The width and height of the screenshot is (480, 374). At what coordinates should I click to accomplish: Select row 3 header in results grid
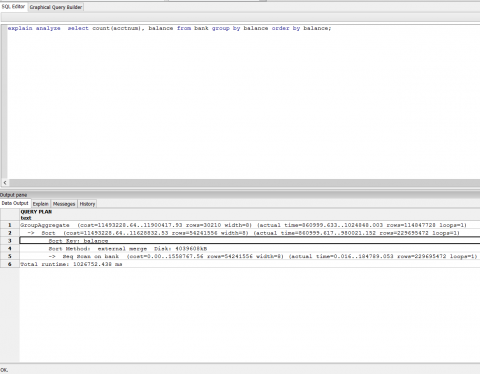click(x=10, y=241)
